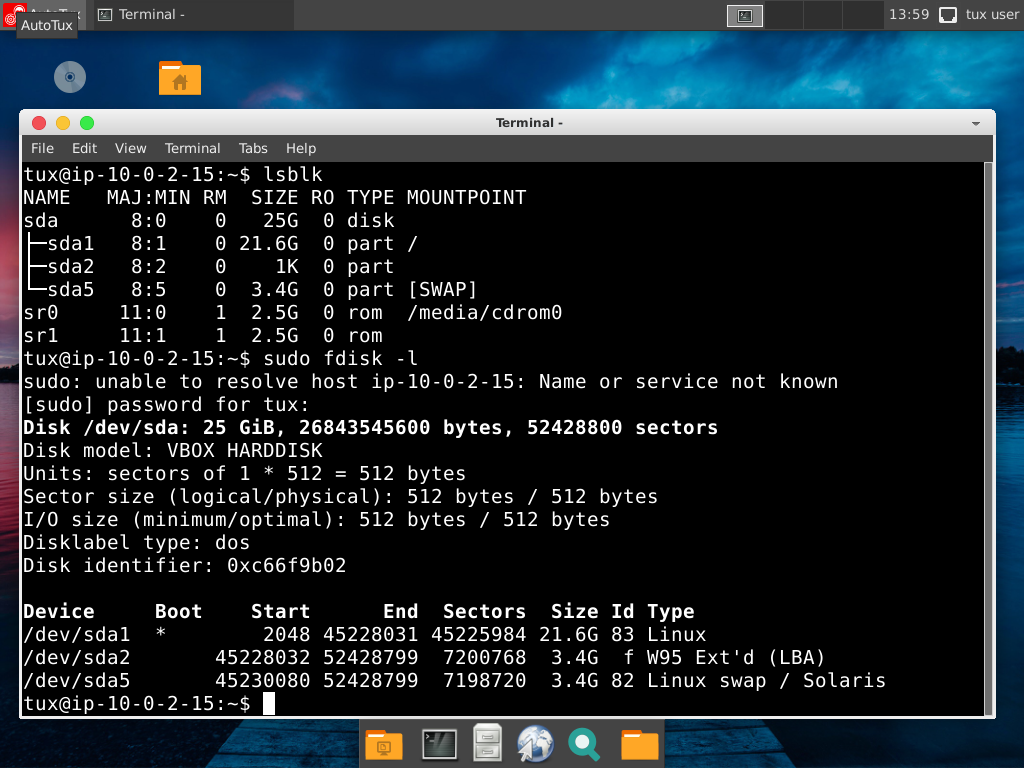Click the '/media/cdrom0' mountpoint text
1024x768 pixels.
tap(484, 313)
